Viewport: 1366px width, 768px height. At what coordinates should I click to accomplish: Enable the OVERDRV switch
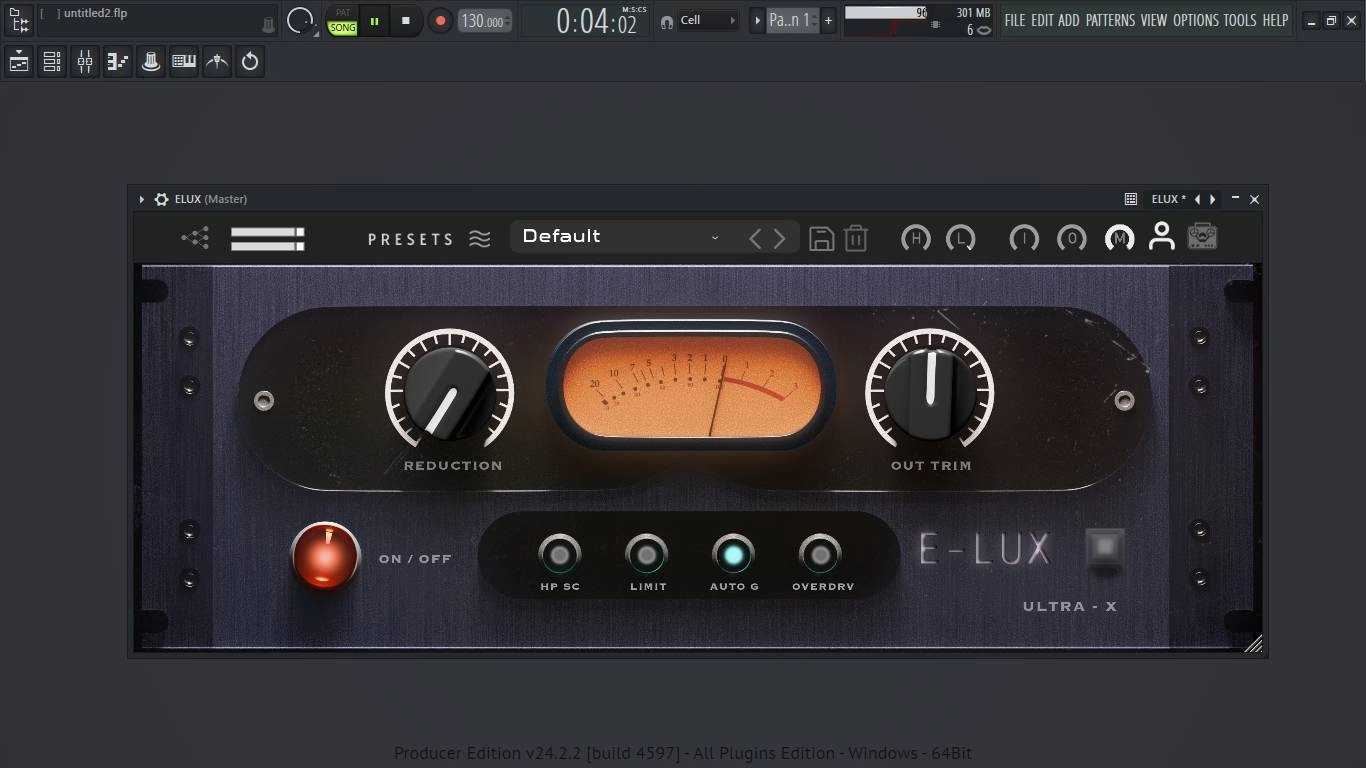click(820, 554)
